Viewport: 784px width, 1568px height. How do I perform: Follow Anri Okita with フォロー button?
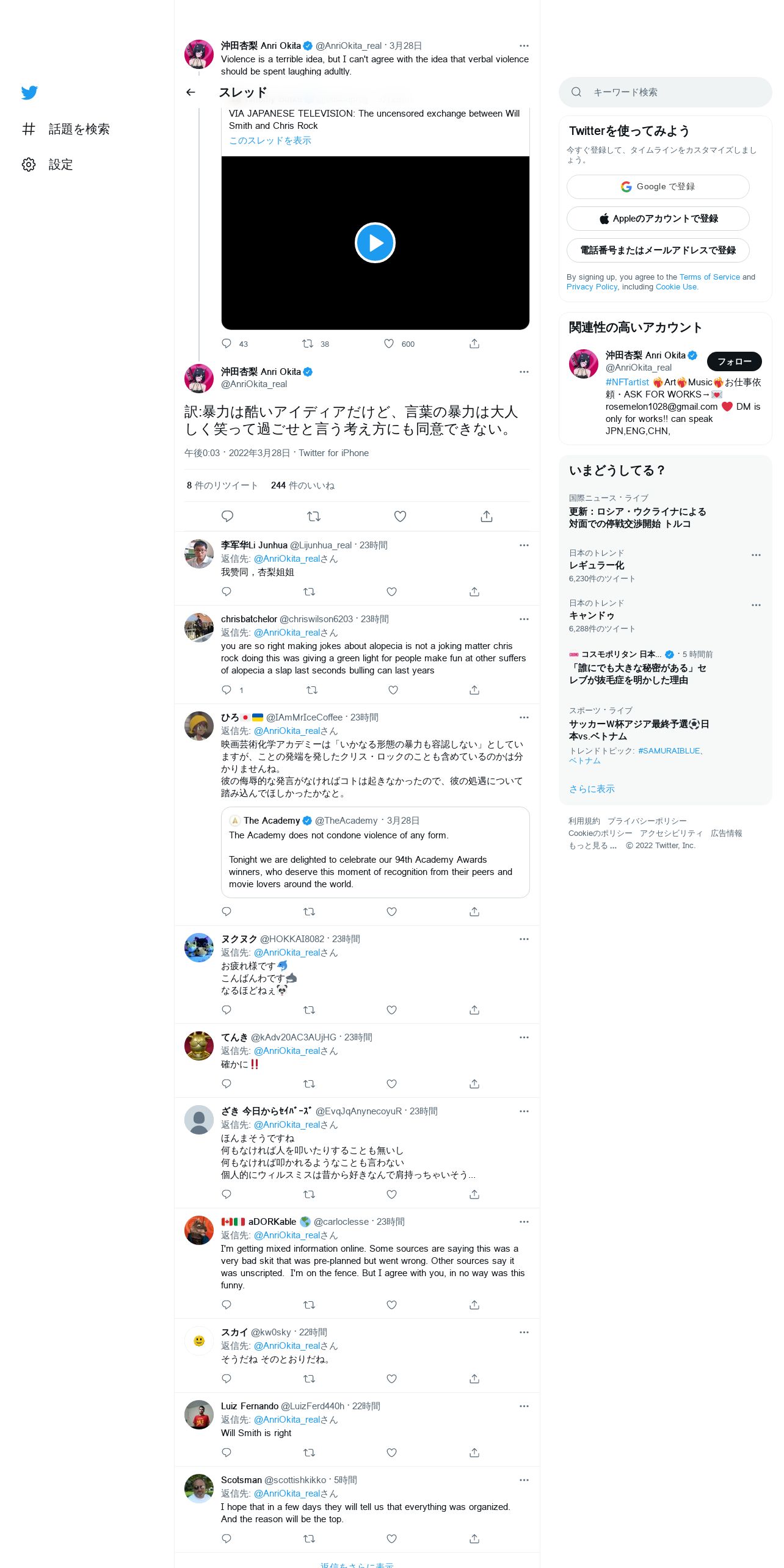click(x=734, y=361)
